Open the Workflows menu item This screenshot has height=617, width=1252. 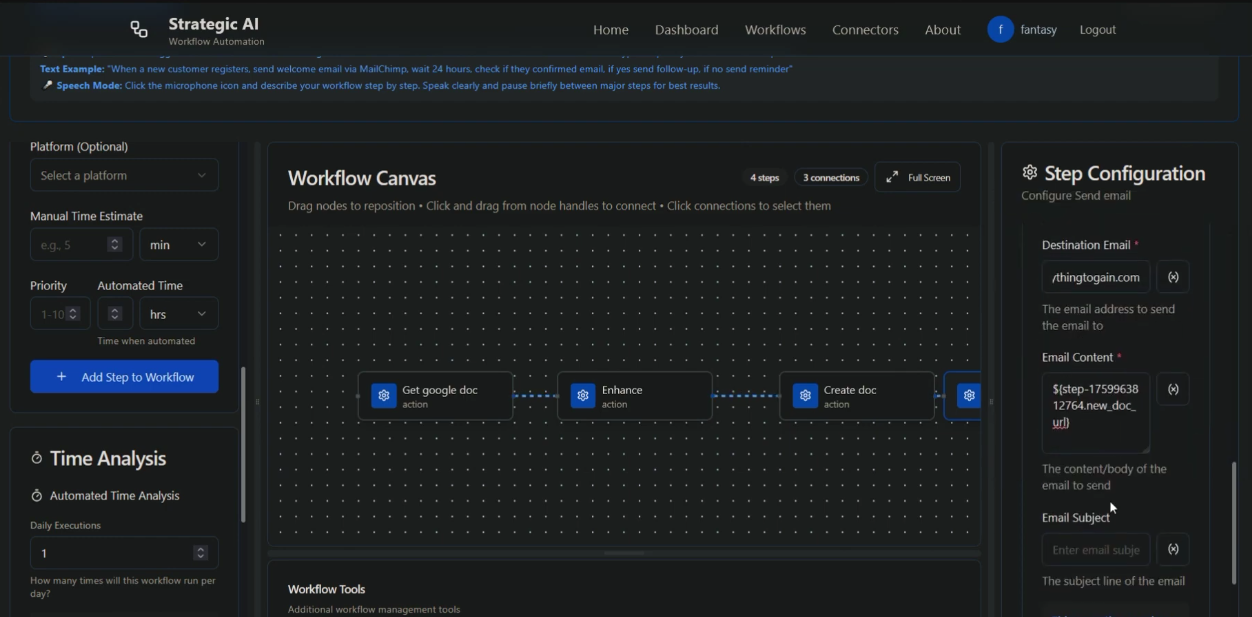click(775, 30)
